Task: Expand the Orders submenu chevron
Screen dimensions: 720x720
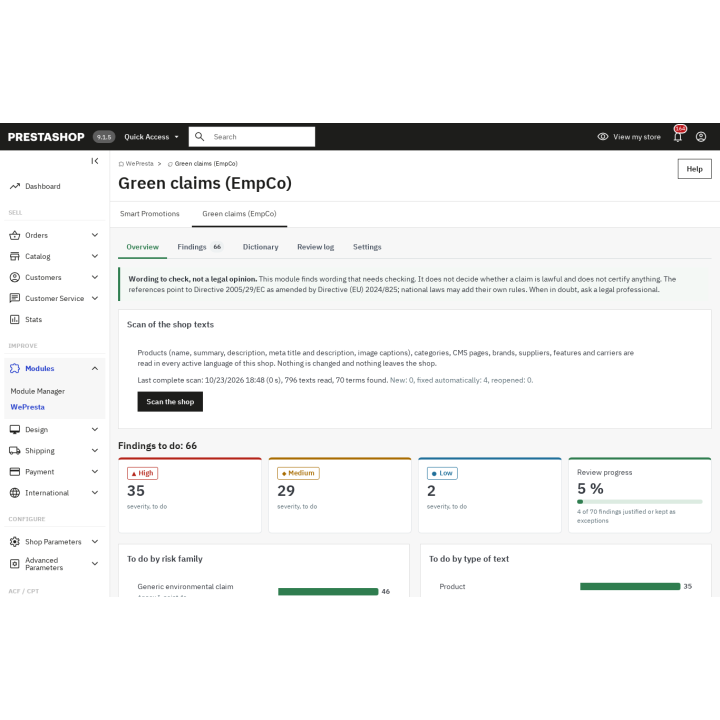Action: (x=95, y=235)
